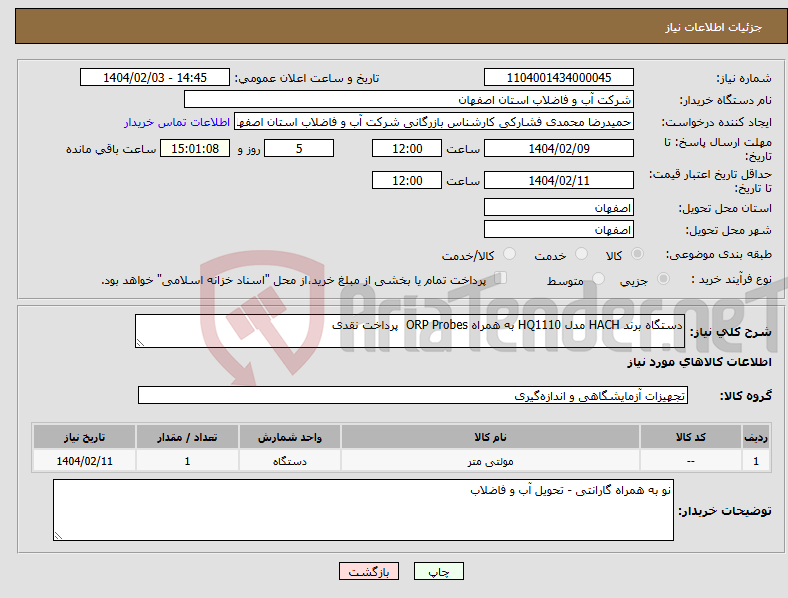Click the ردیف column header
The image size is (788, 598).
point(756,437)
